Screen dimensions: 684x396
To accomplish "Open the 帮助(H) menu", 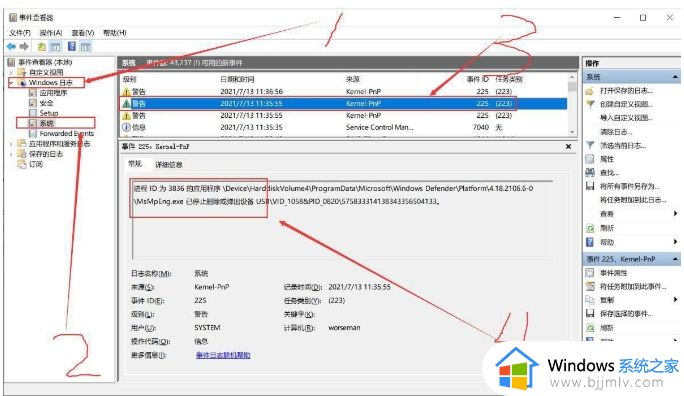I will click(115, 33).
